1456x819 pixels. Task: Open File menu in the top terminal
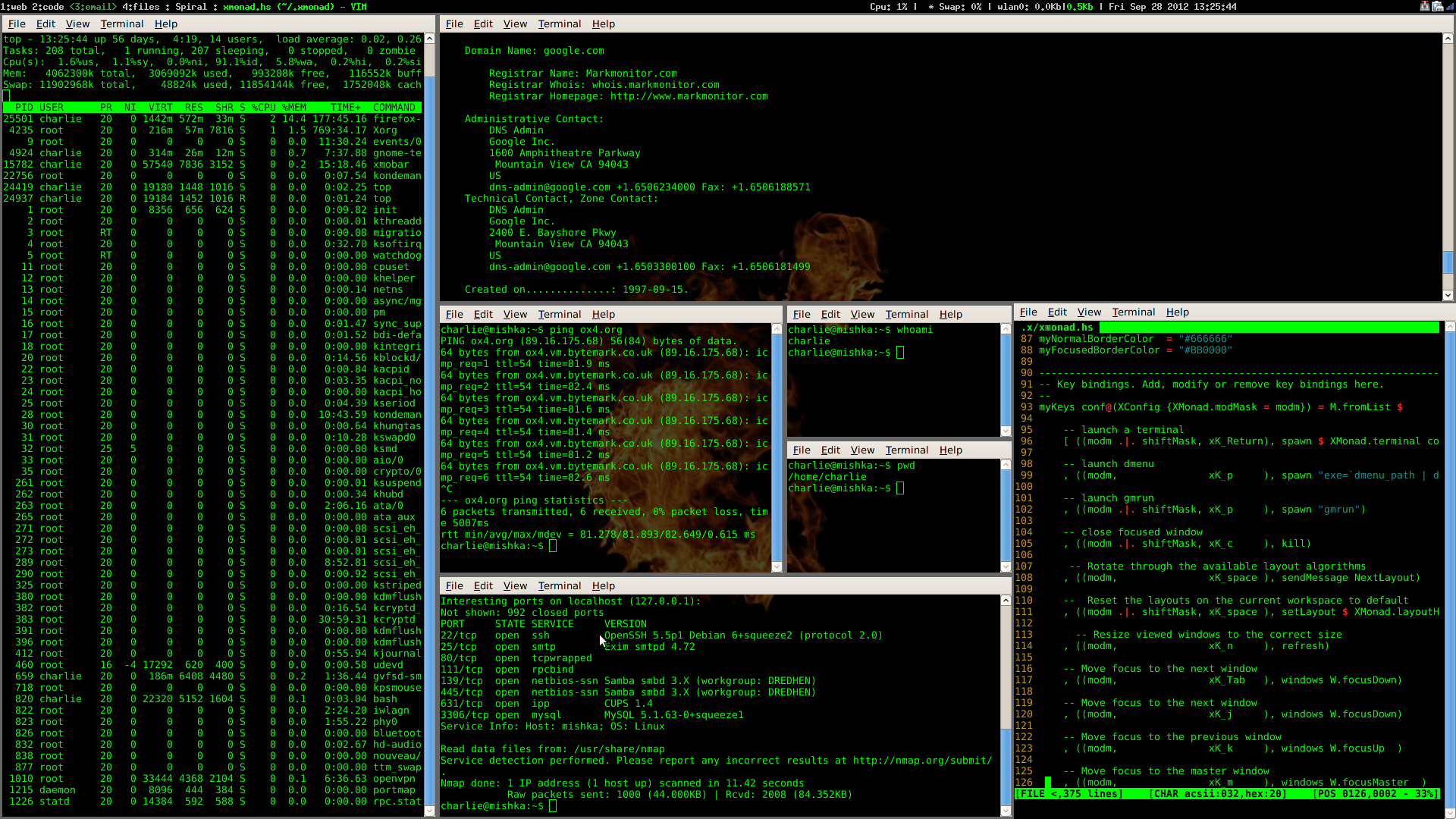pyautogui.click(x=17, y=24)
